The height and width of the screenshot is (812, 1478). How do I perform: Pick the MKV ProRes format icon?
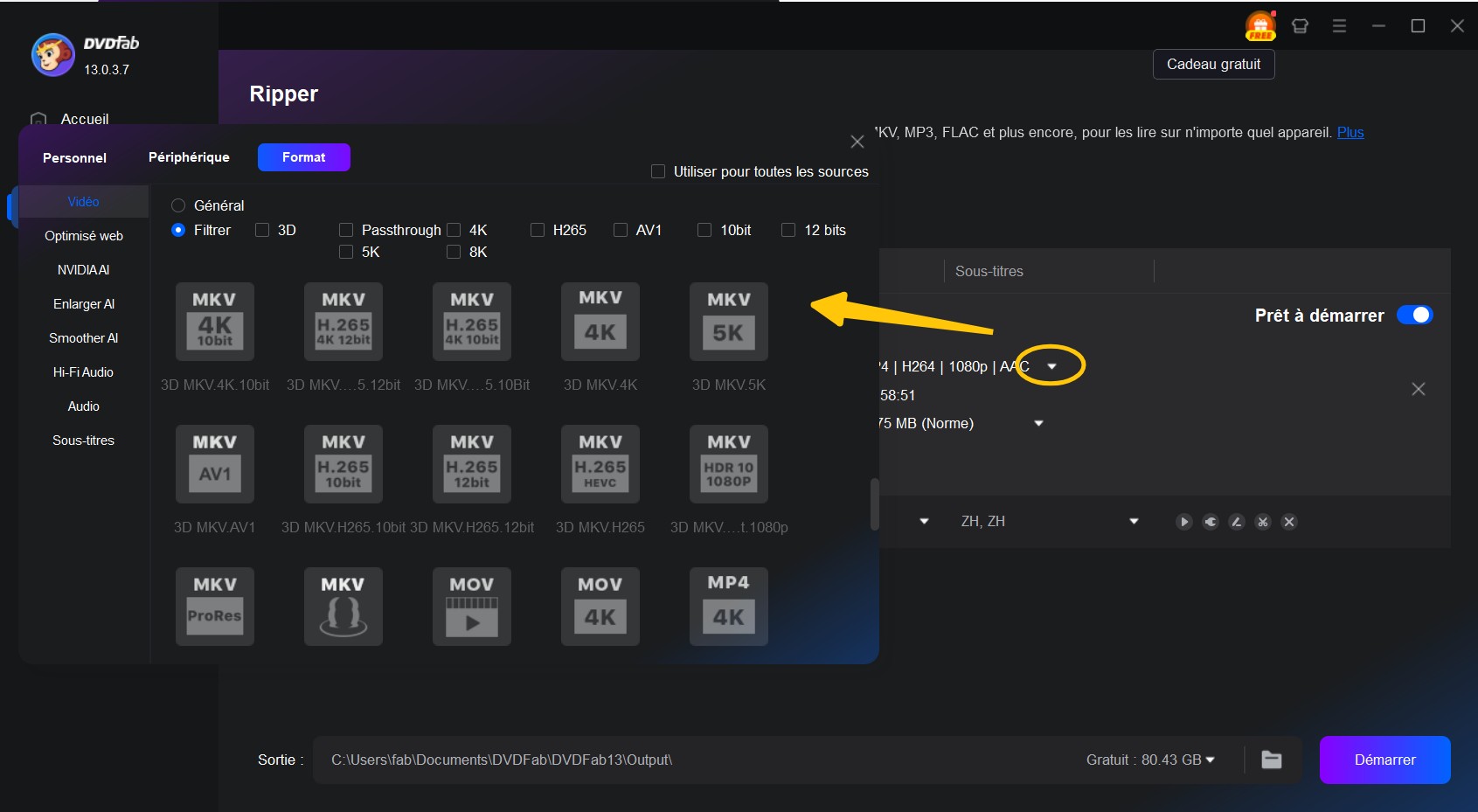[215, 607]
